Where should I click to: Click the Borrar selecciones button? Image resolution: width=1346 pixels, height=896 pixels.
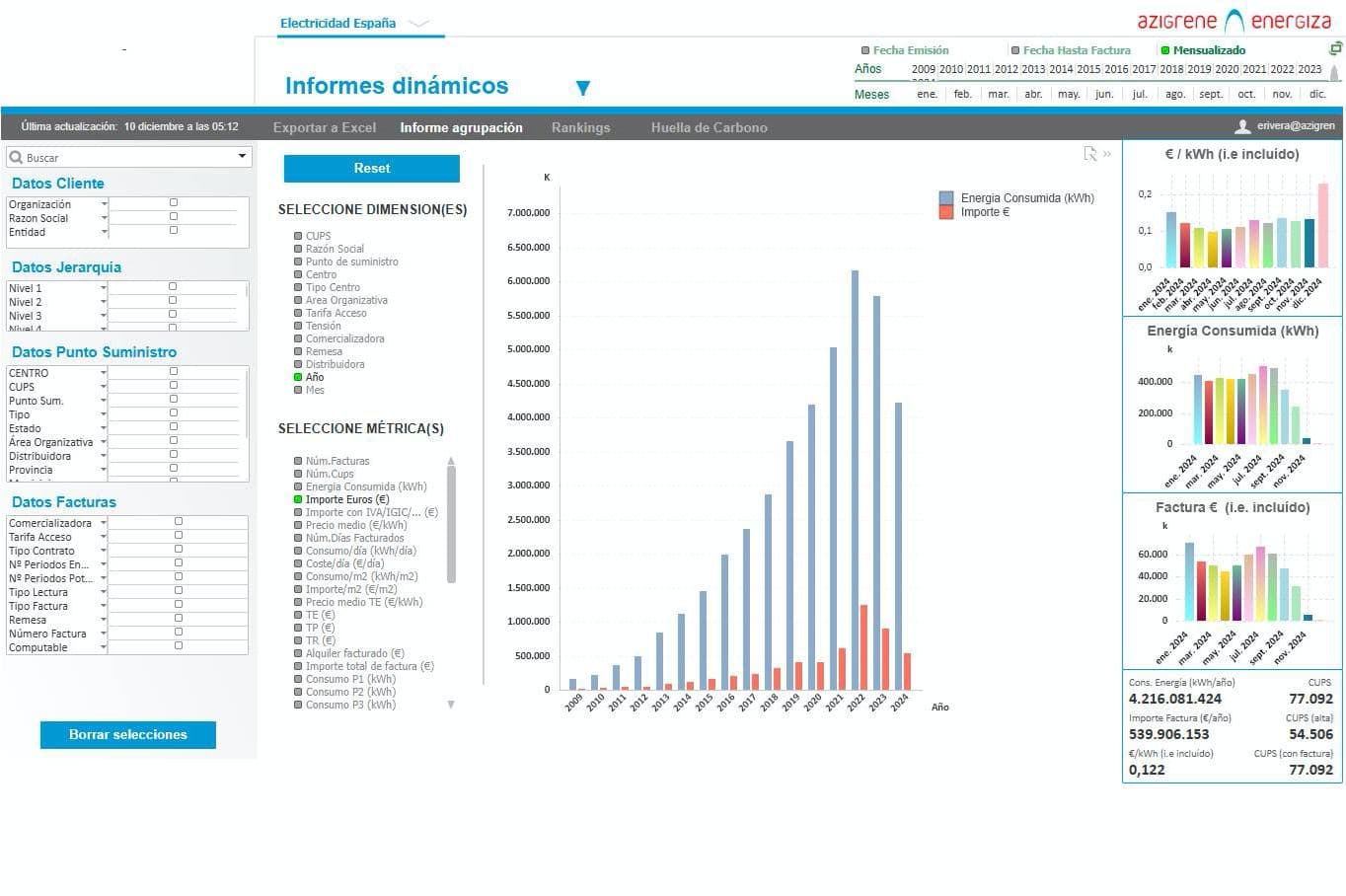tap(128, 734)
